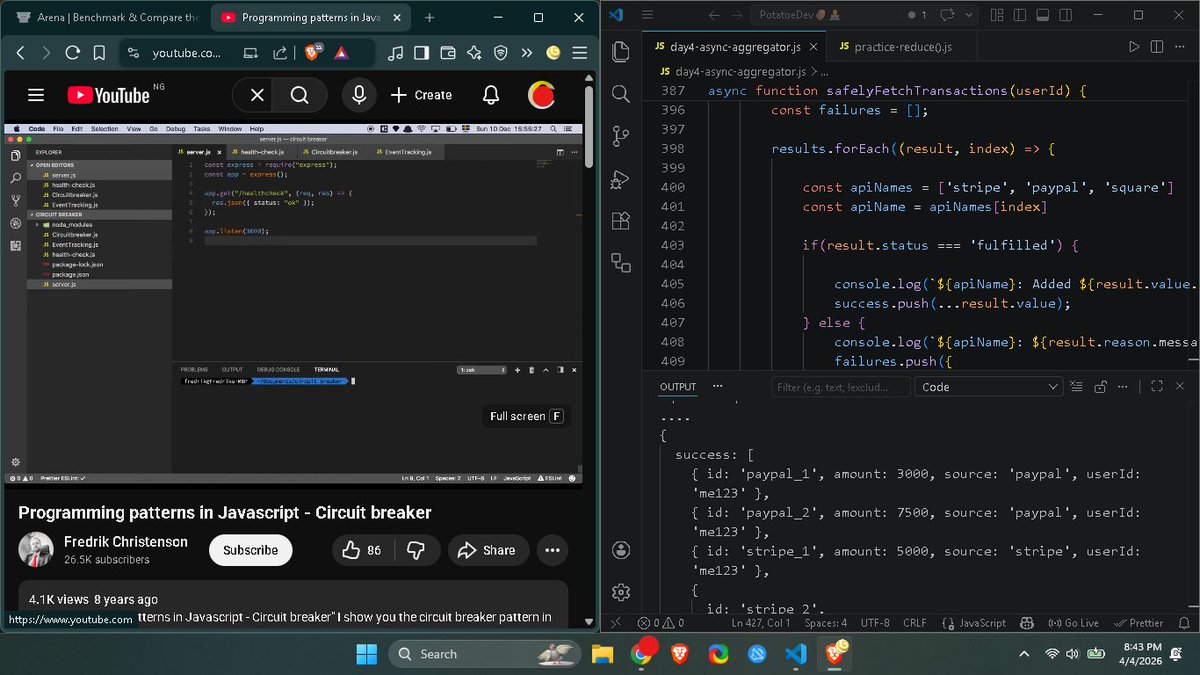1200x675 pixels.
Task: Reload the page in Brave
Action: pyautogui.click(x=73, y=53)
